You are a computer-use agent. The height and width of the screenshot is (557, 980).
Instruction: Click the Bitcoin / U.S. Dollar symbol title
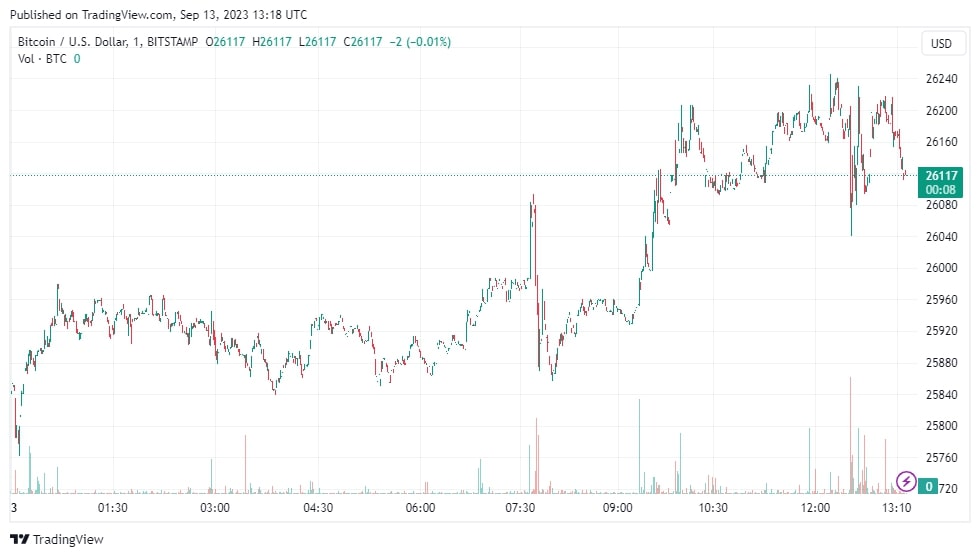click(x=73, y=42)
